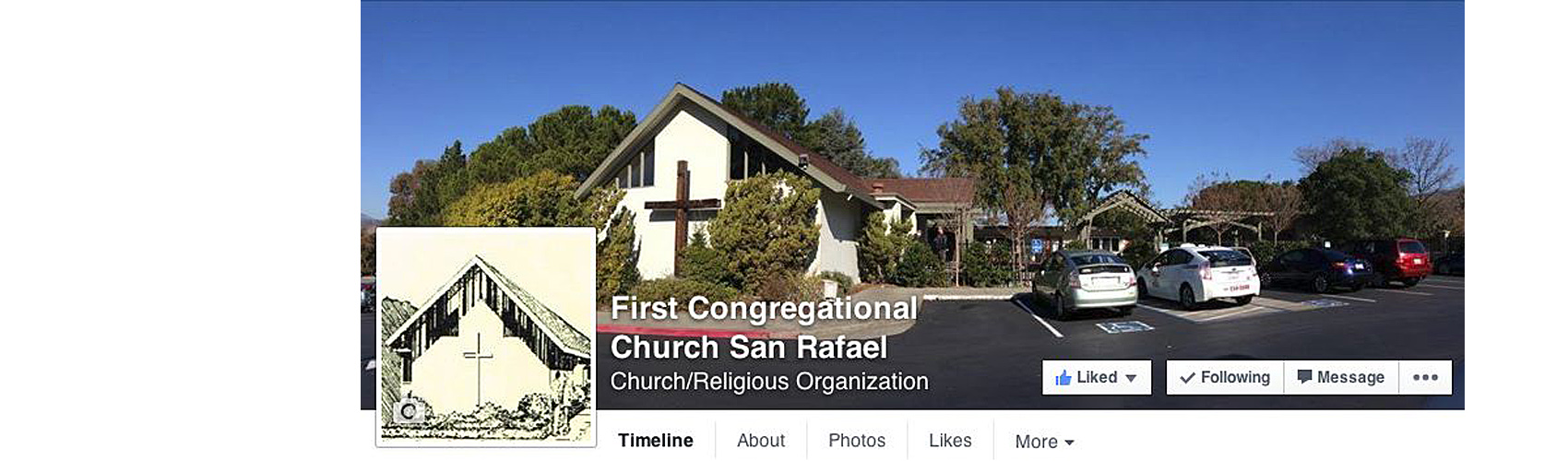Open the About tab
The width and height of the screenshot is (1568, 461).
click(761, 441)
